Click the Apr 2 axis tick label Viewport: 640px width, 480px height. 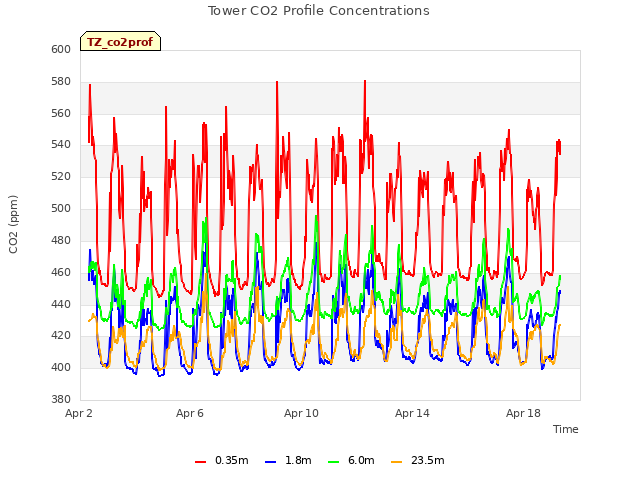coord(79,413)
